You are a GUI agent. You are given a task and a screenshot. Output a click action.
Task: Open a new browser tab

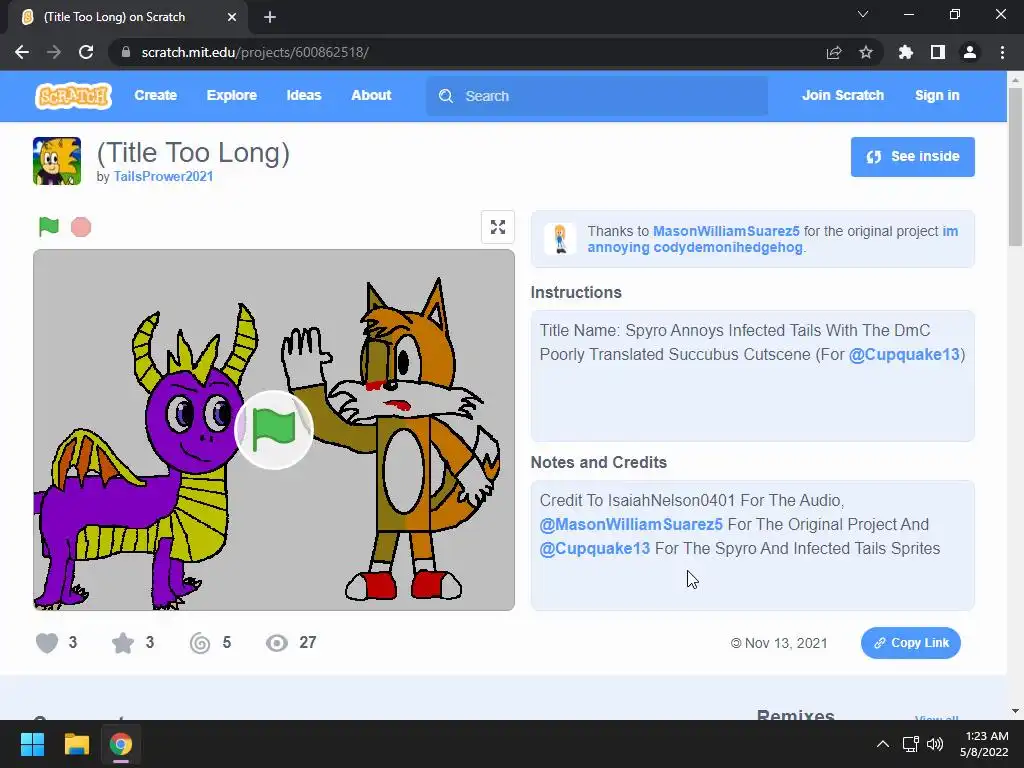[270, 17]
